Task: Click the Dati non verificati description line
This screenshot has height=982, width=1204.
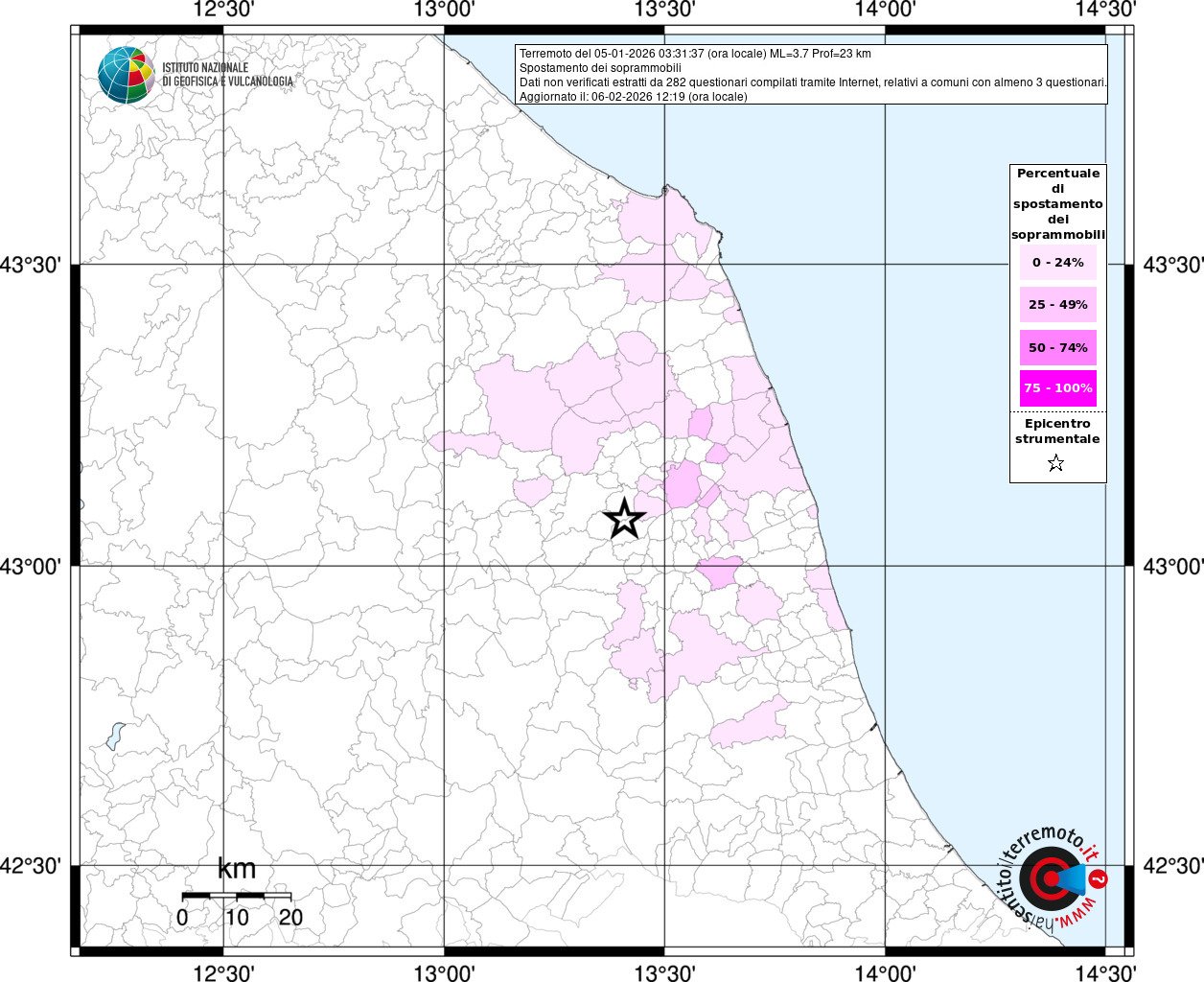Action: pos(813,82)
